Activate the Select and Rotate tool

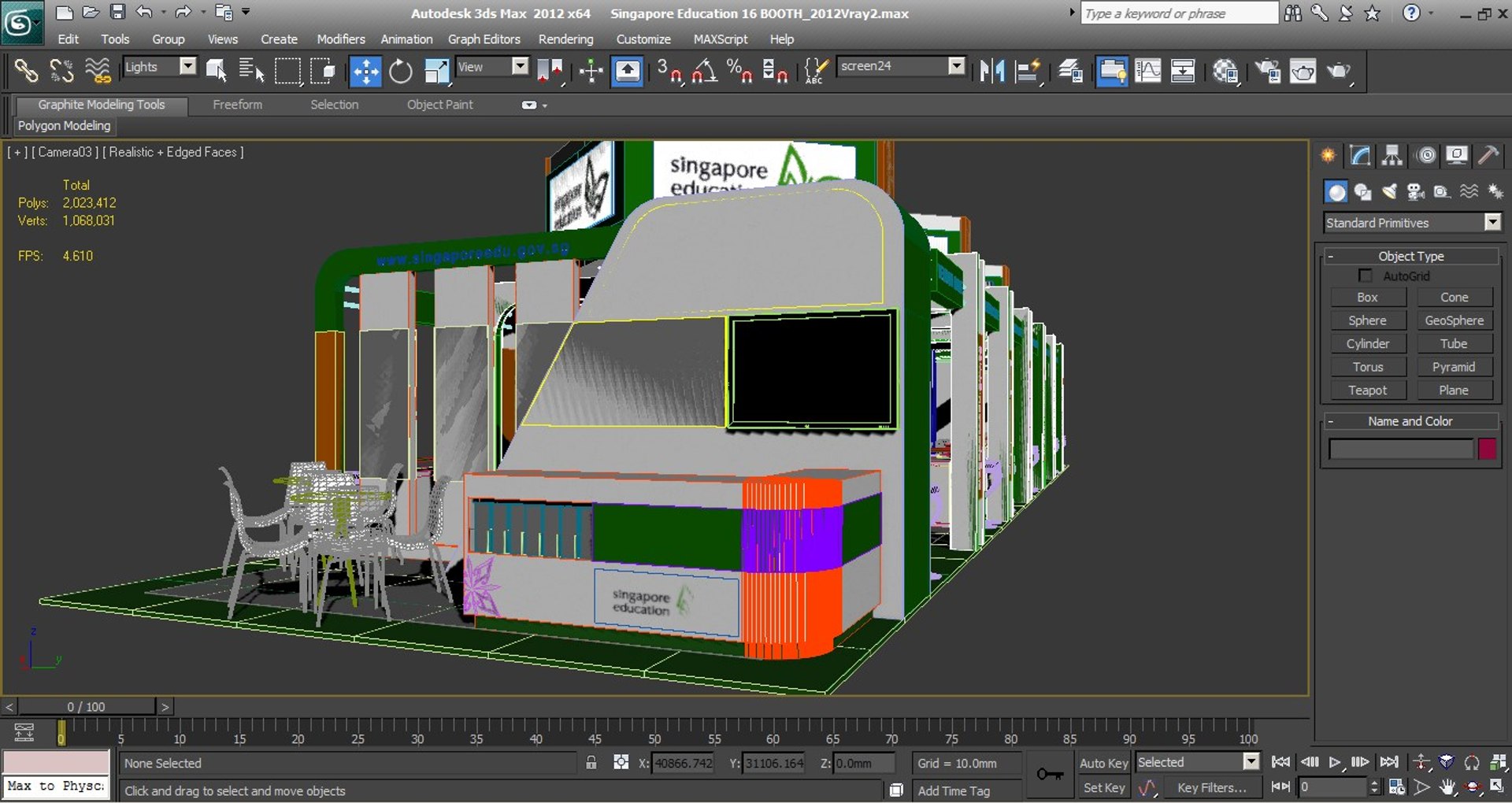(x=401, y=71)
